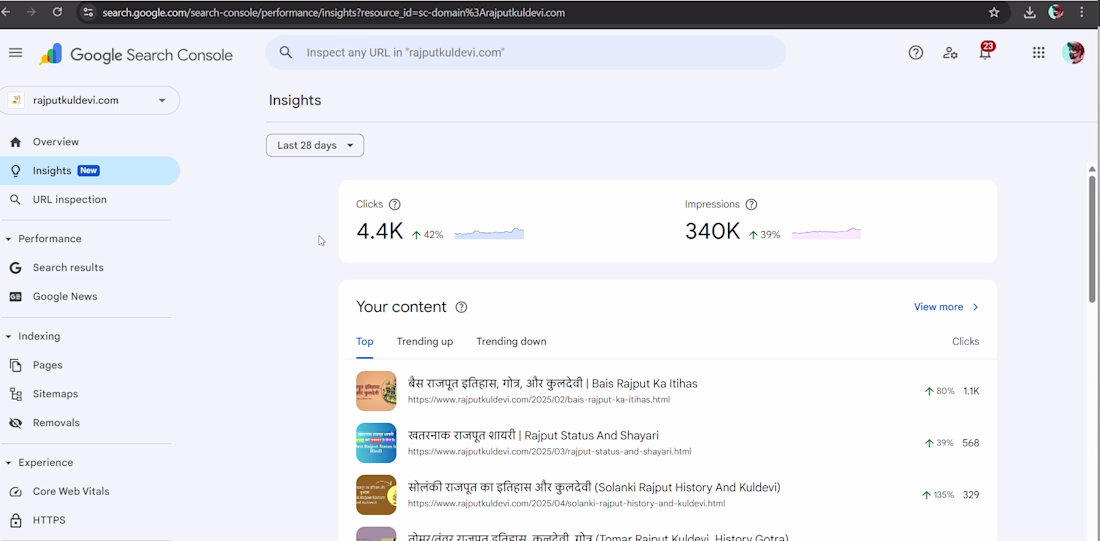Image resolution: width=1100 pixels, height=541 pixels.
Task: Click the solanki-rajput-history-and-kuldevi.html URL
Action: 566,503
